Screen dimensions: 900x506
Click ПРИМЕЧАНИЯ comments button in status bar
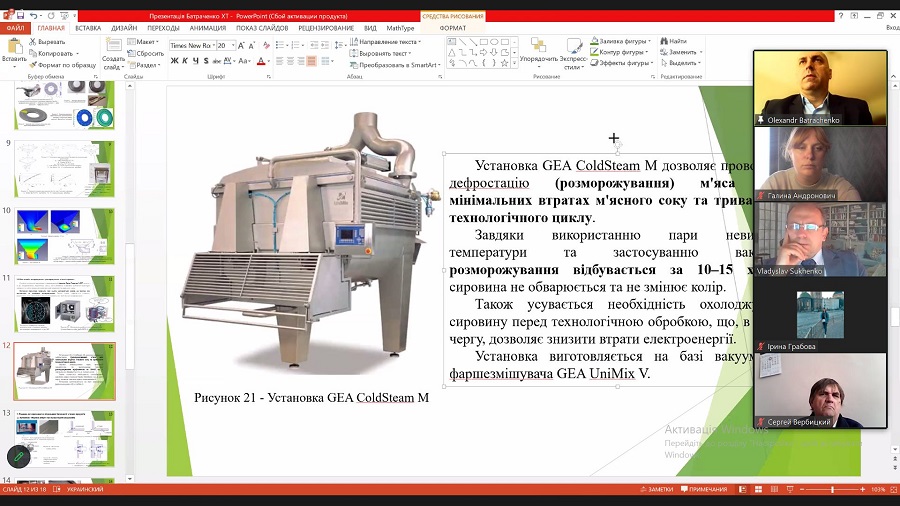(x=704, y=489)
